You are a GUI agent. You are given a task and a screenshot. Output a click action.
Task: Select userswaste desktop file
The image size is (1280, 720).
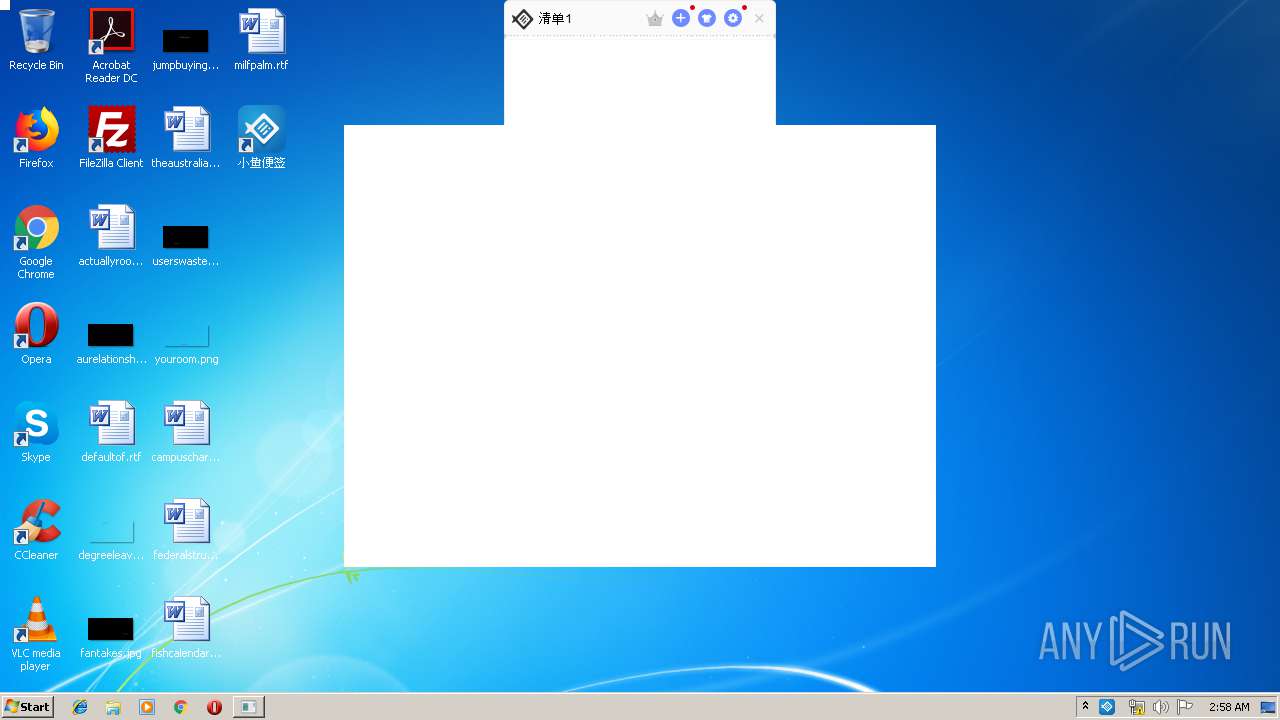pos(186,245)
